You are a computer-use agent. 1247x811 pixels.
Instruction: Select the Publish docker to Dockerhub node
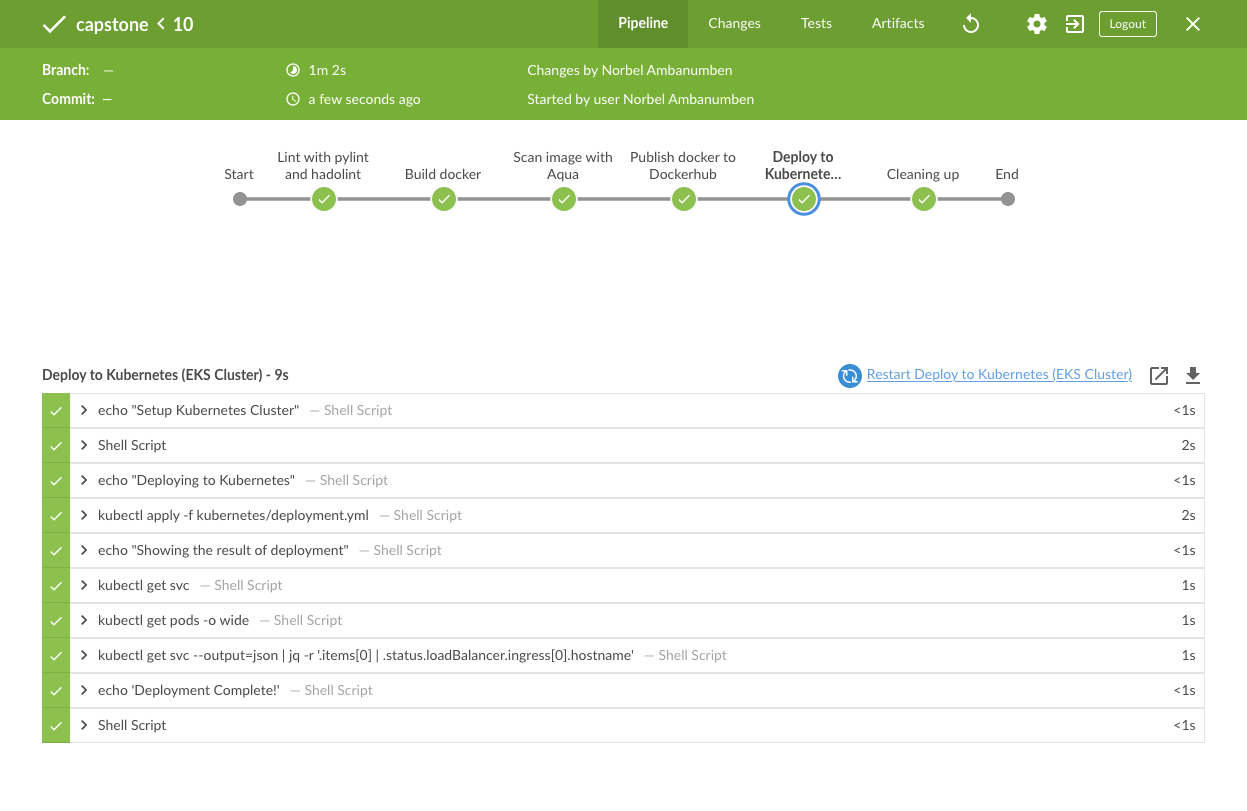point(683,199)
